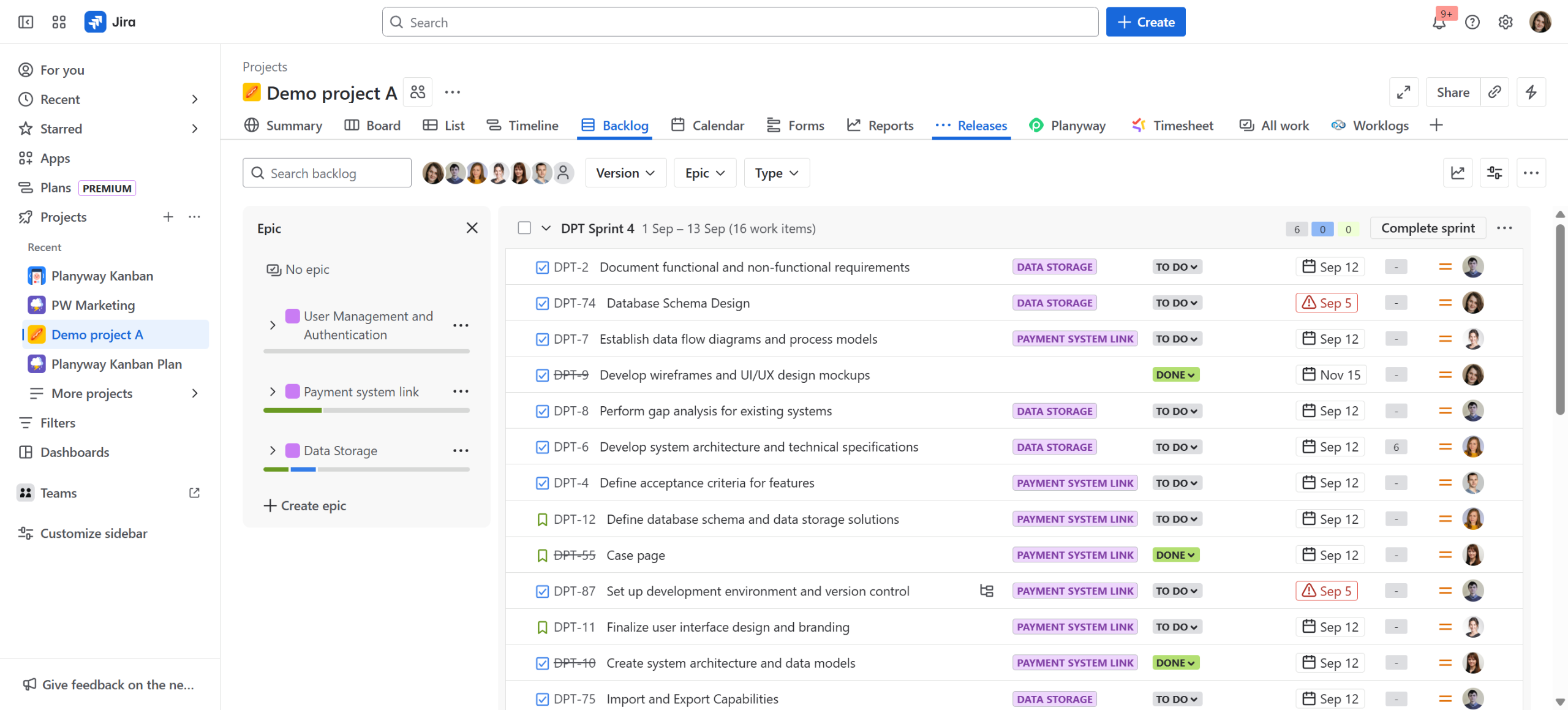1568x710 pixels.
Task: Collapse the sidebar with panel icon
Action: (x=26, y=22)
